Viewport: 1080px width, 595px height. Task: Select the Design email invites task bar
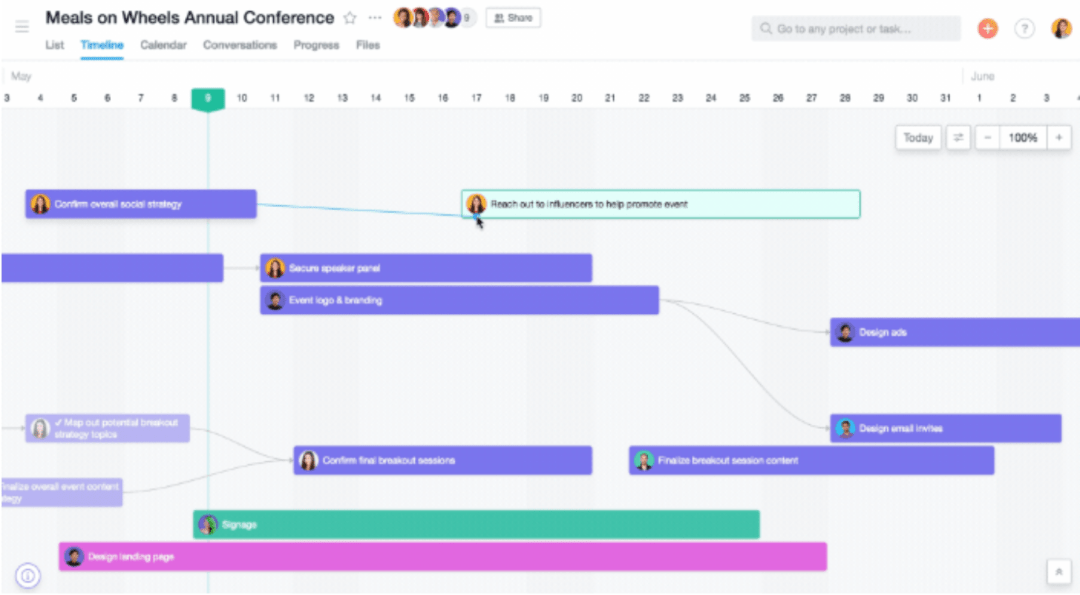point(946,428)
